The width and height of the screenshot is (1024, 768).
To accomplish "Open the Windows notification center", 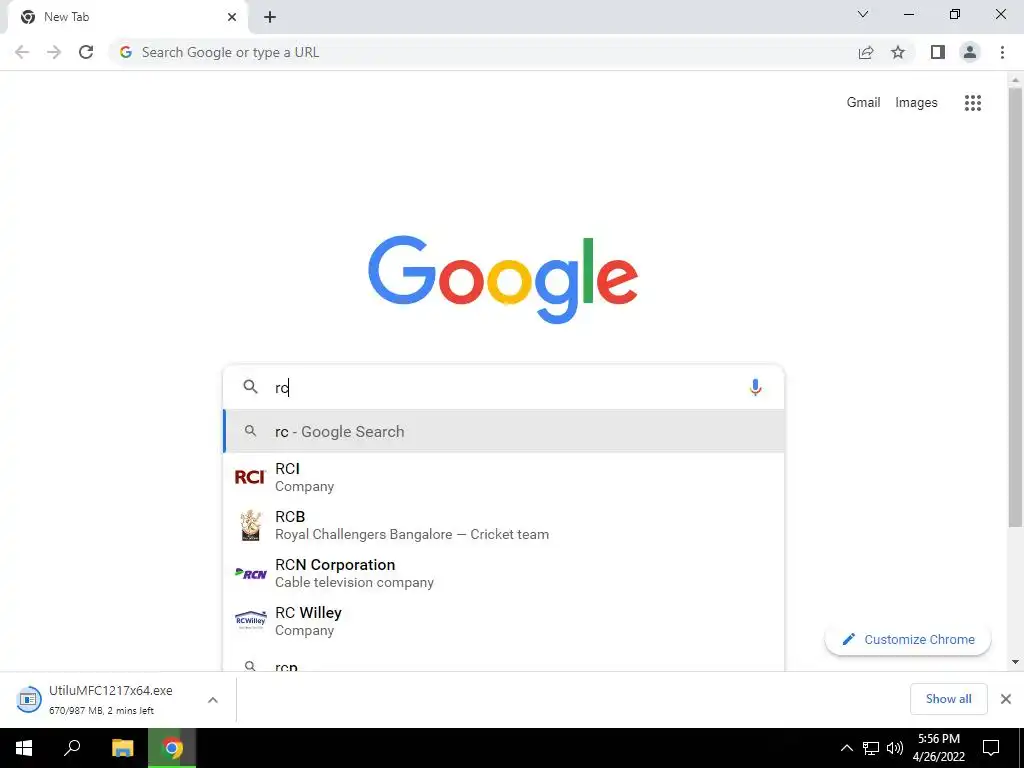I will (x=991, y=748).
